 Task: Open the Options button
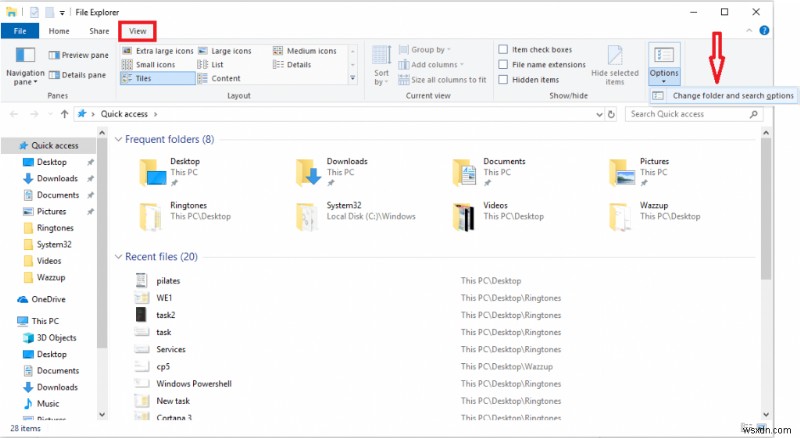[664, 64]
